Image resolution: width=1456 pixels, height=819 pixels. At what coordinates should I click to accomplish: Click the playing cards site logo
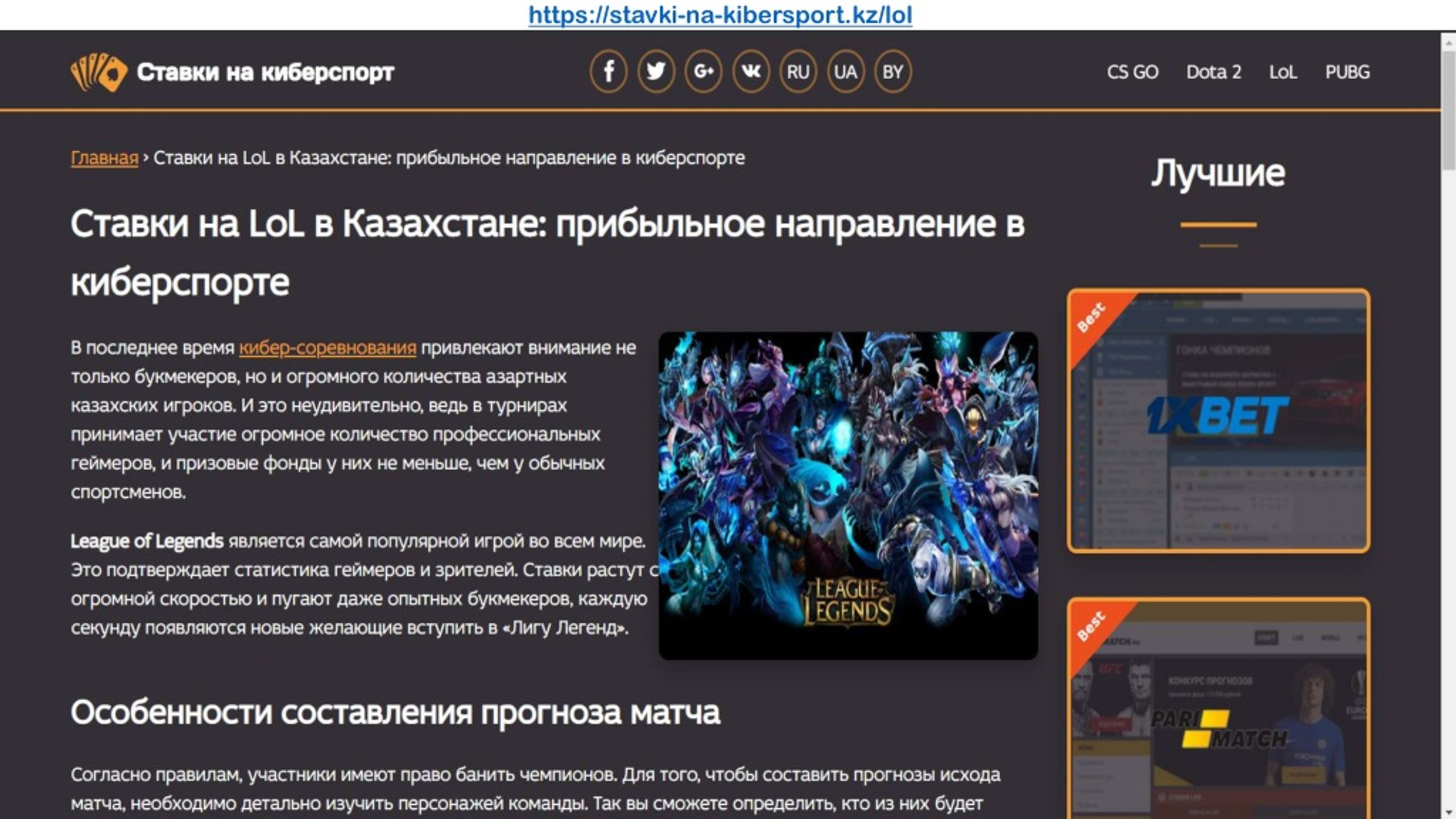(x=98, y=72)
